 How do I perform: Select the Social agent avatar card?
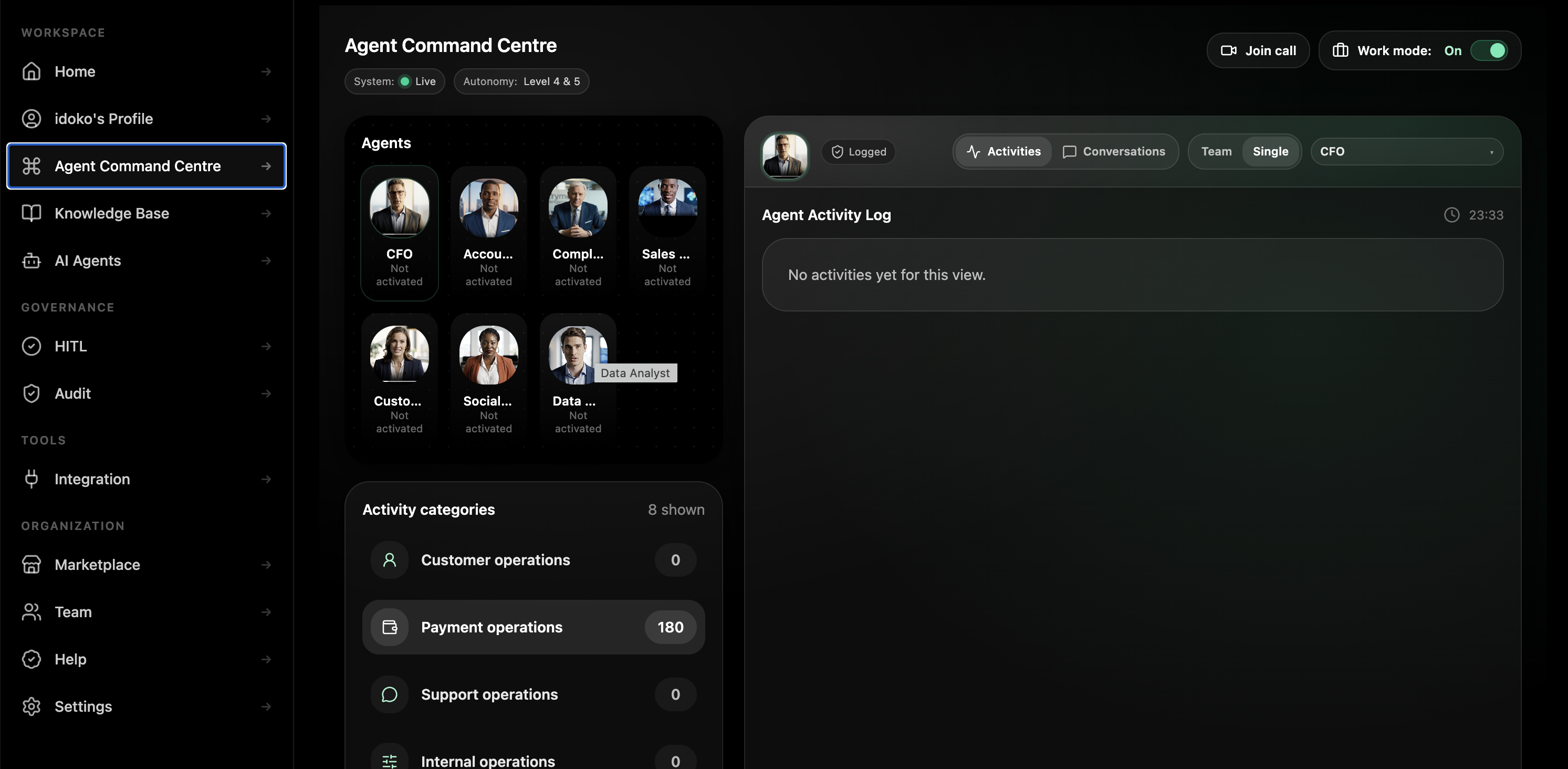(x=488, y=380)
